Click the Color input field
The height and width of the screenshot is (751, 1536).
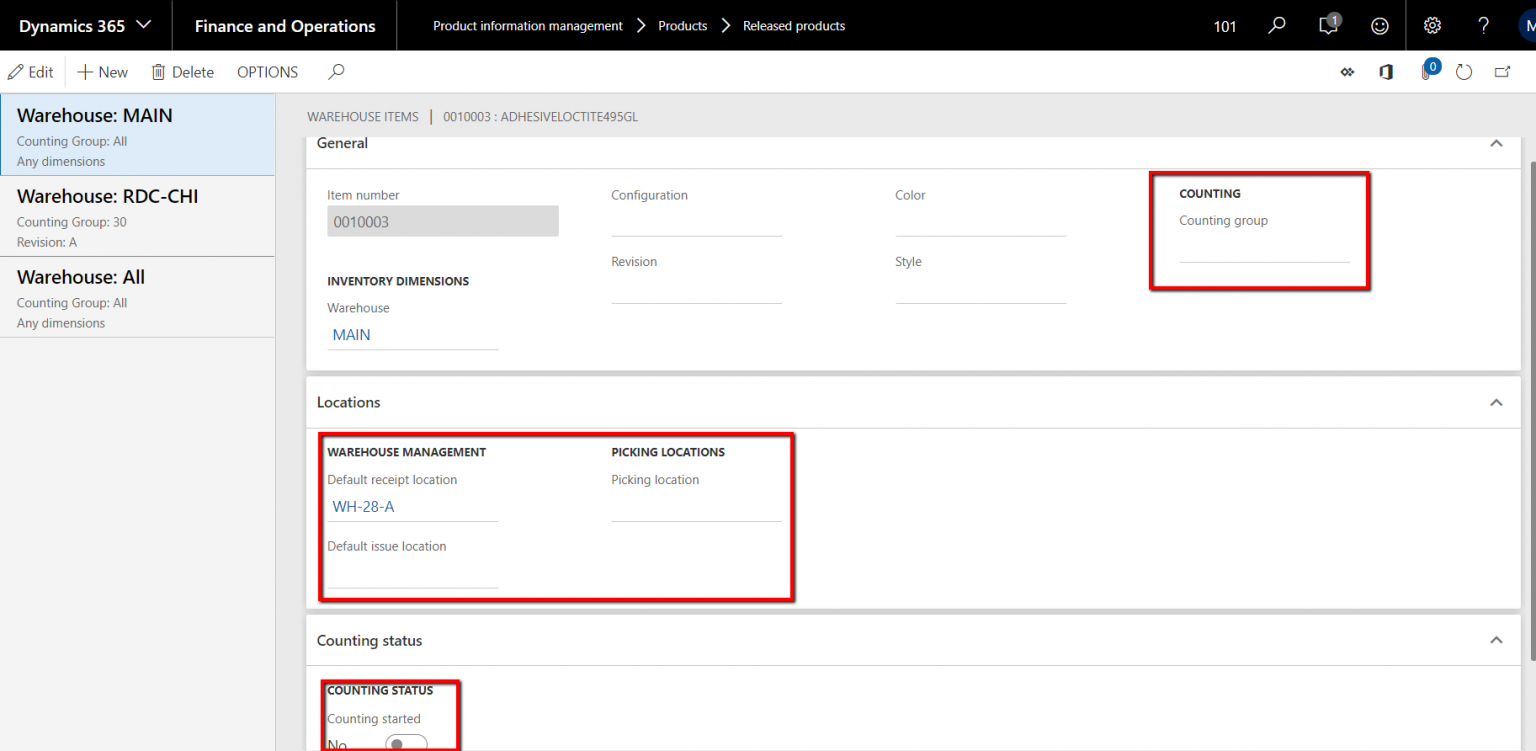pos(980,222)
